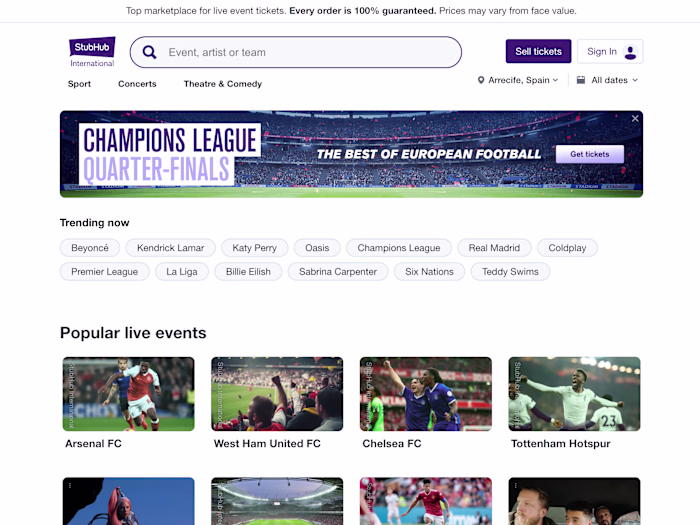Open the Sport menu
This screenshot has width=700, height=525.
pyautogui.click(x=79, y=84)
